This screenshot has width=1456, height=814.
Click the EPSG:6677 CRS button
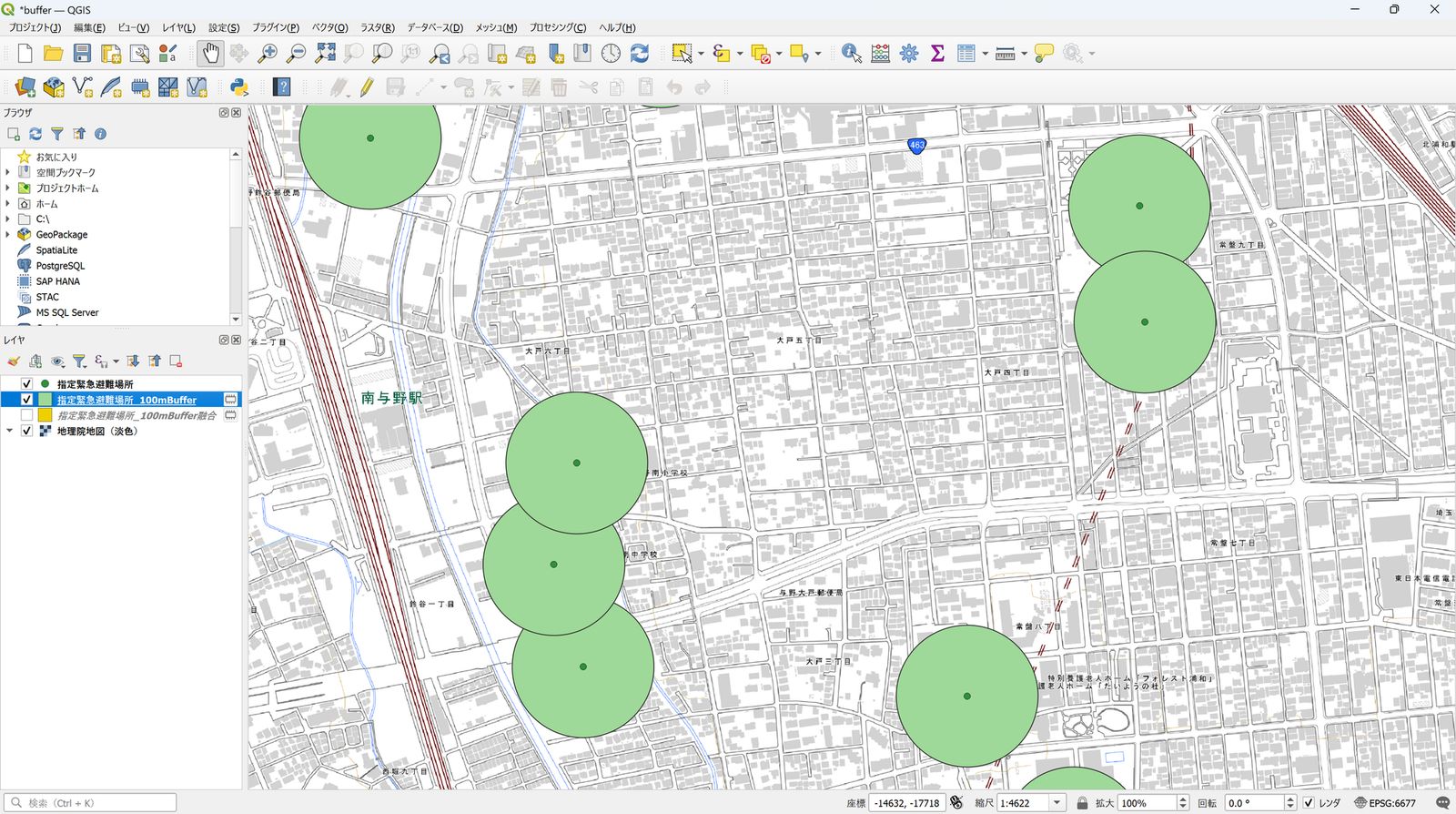pyautogui.click(x=1385, y=803)
